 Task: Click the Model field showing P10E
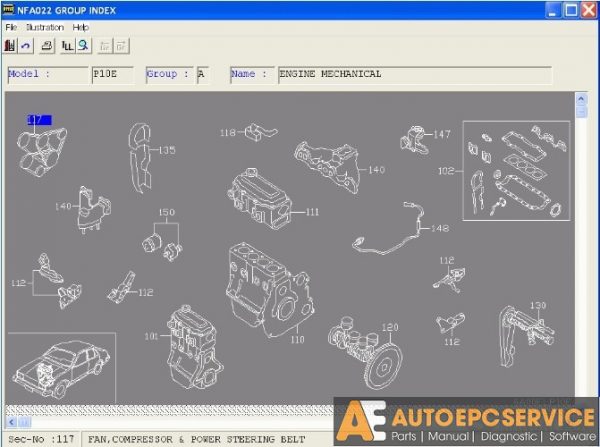point(112,74)
